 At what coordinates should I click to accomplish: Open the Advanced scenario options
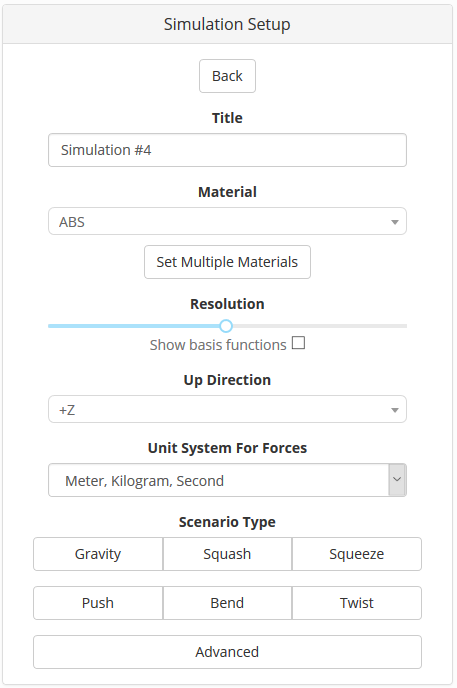[227, 652]
